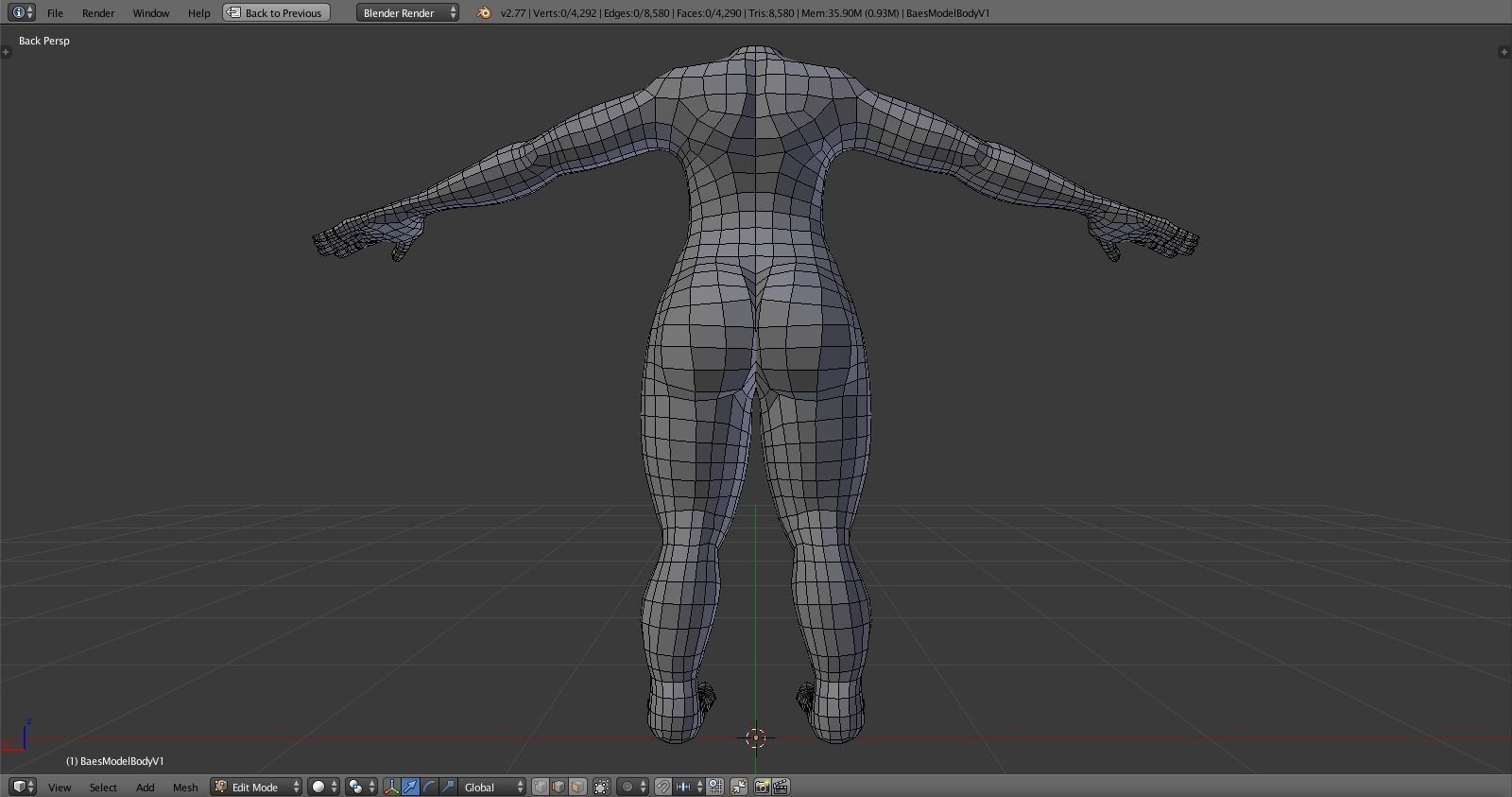This screenshot has height=797, width=1512.
Task: Open the Add menu in the 3D viewport header
Action: [x=145, y=788]
